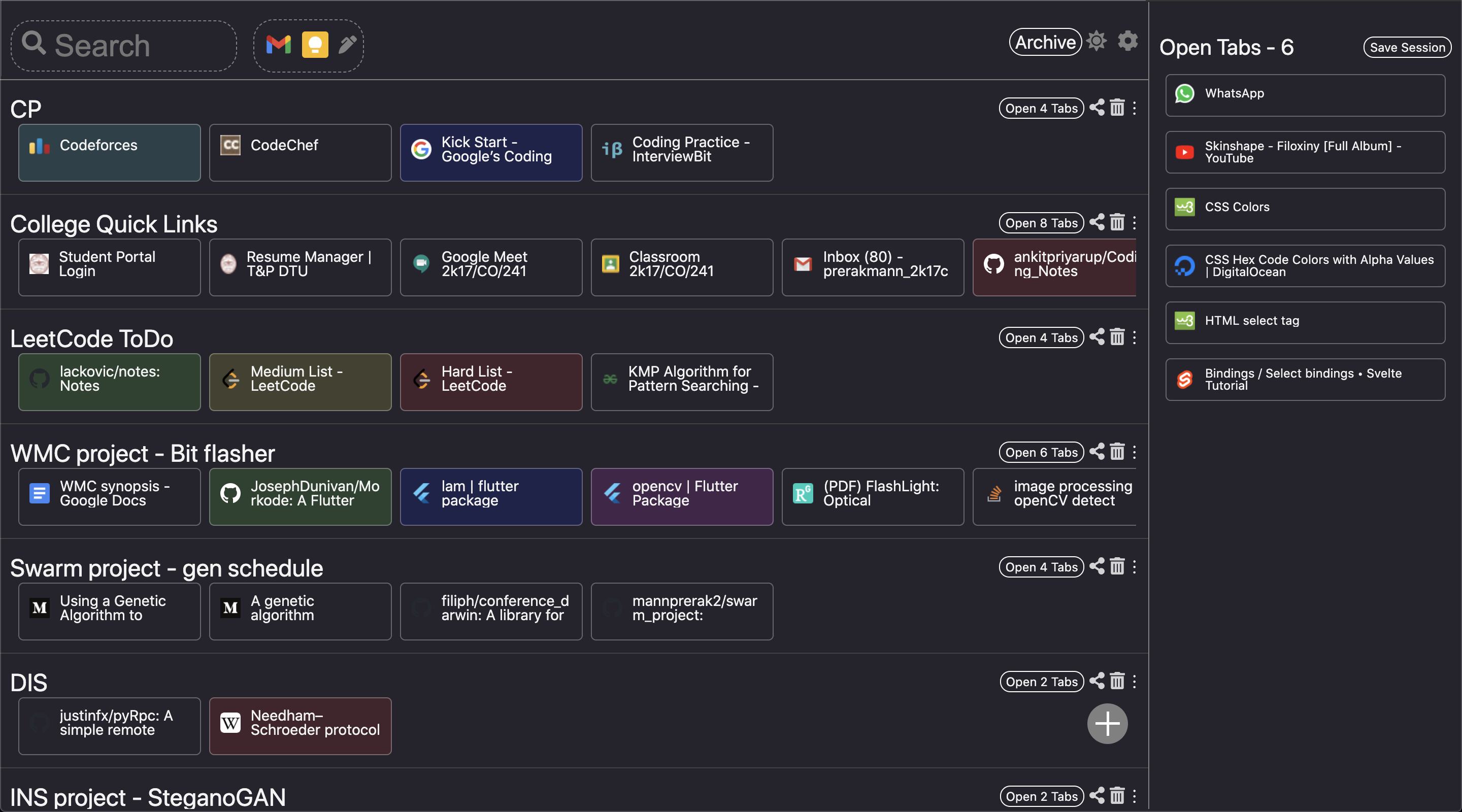Open LeetCode ToDo three-dot options menu
The width and height of the screenshot is (1462, 812).
[1134, 337]
